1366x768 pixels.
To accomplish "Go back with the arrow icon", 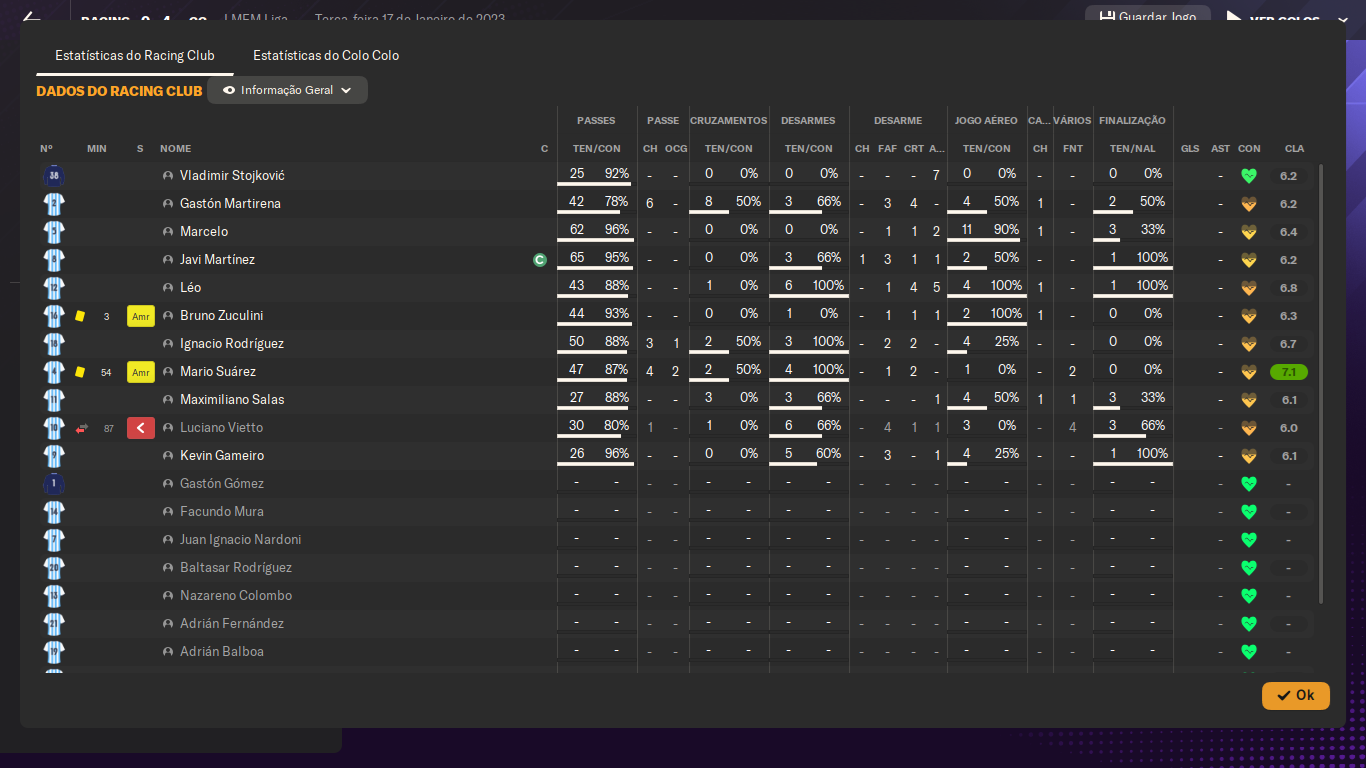I will coord(32,18).
